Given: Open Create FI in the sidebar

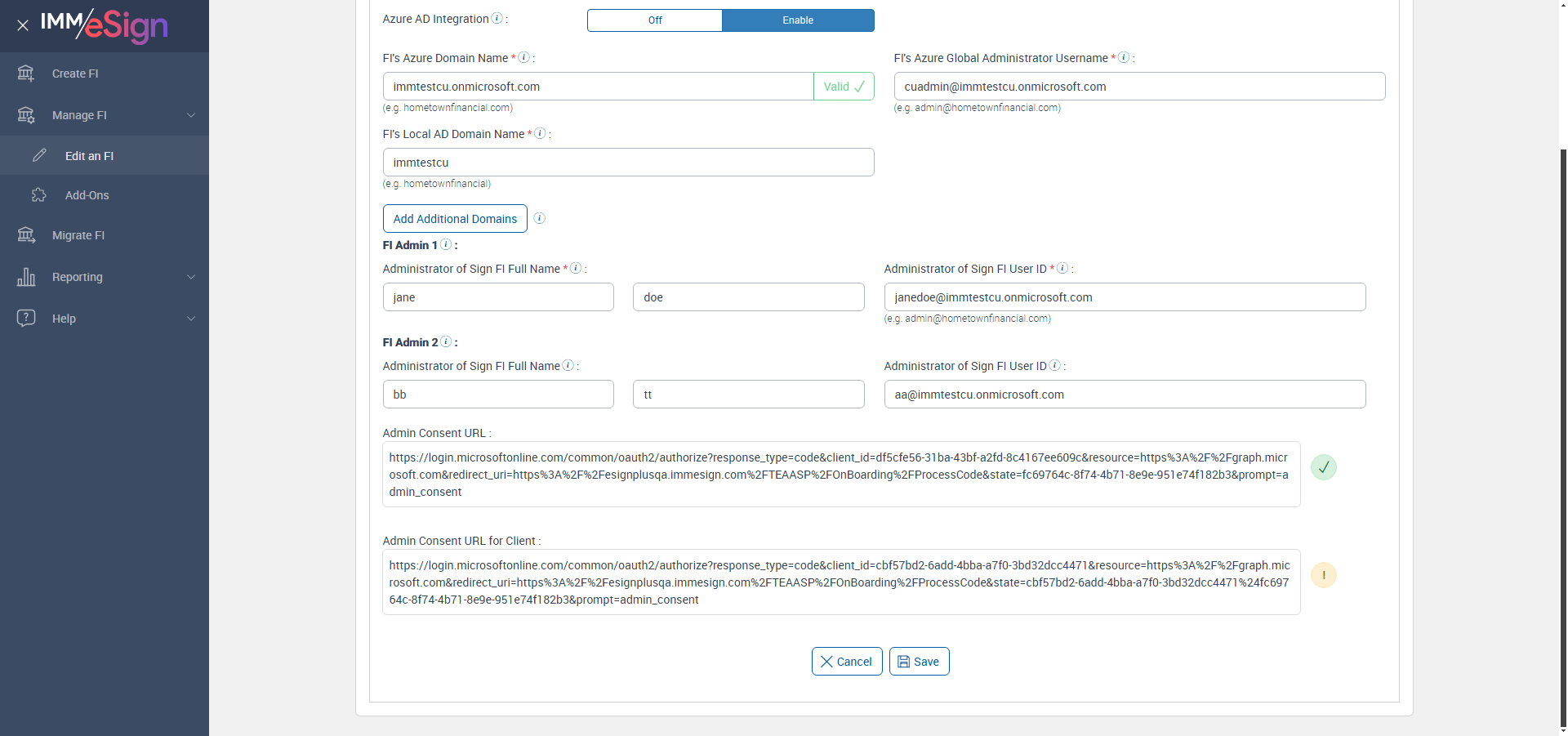Looking at the screenshot, I should [75, 74].
